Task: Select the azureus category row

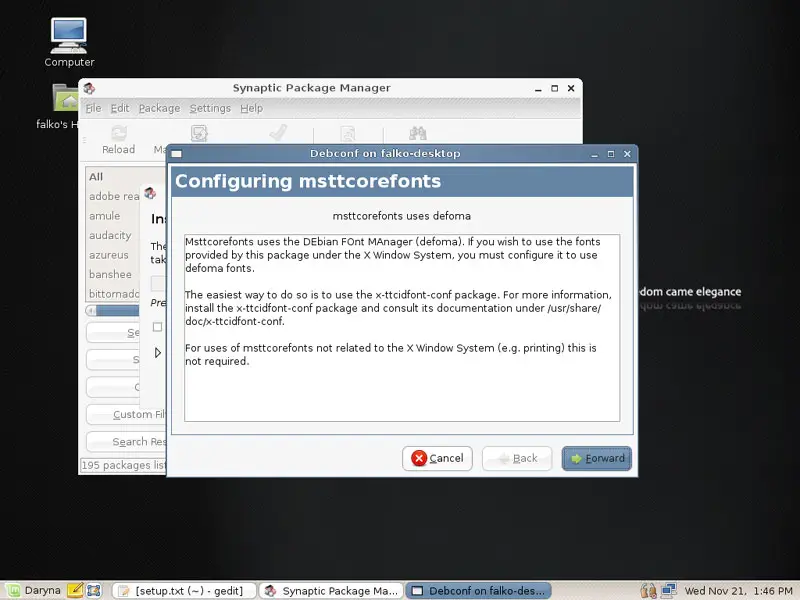Action: [113, 255]
